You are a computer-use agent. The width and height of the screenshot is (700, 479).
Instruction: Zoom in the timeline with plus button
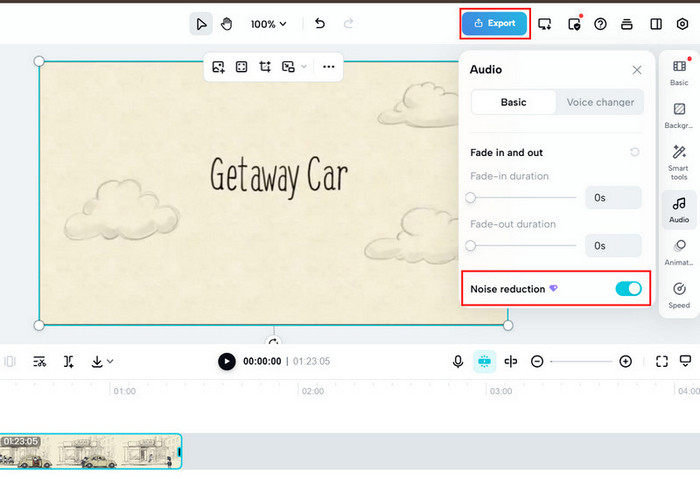click(x=625, y=361)
